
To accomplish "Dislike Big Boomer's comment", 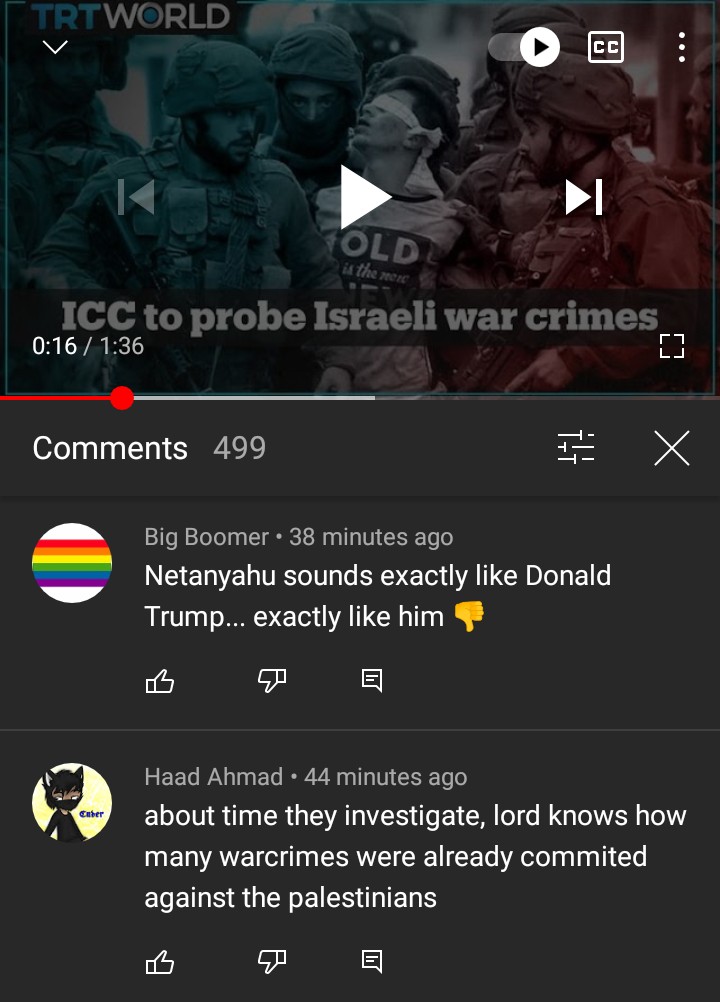I will [272, 681].
